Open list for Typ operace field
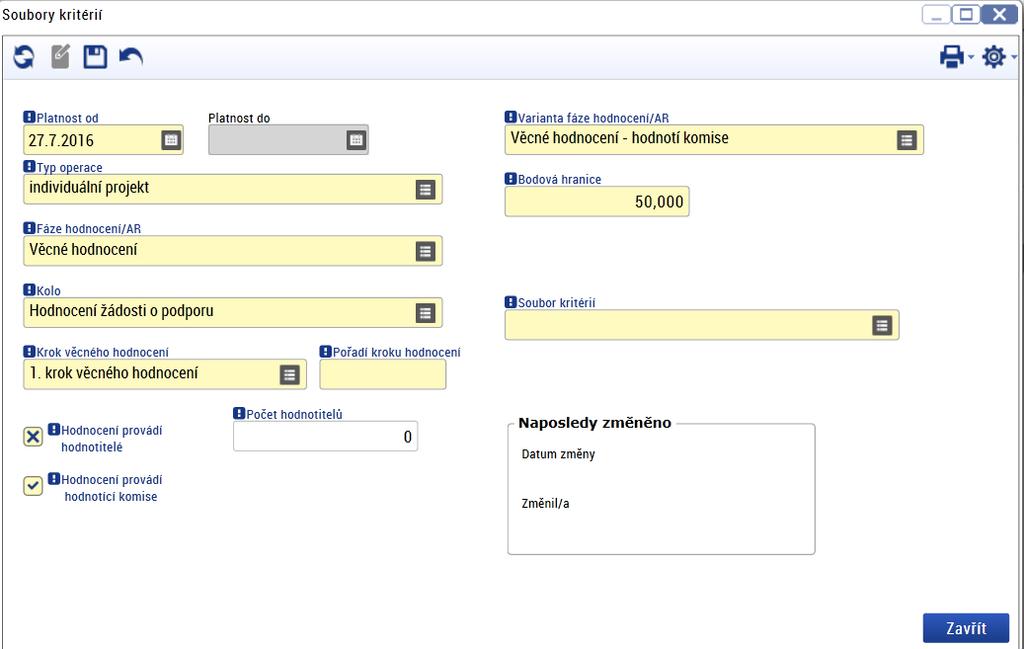1024x649 pixels. [425, 189]
